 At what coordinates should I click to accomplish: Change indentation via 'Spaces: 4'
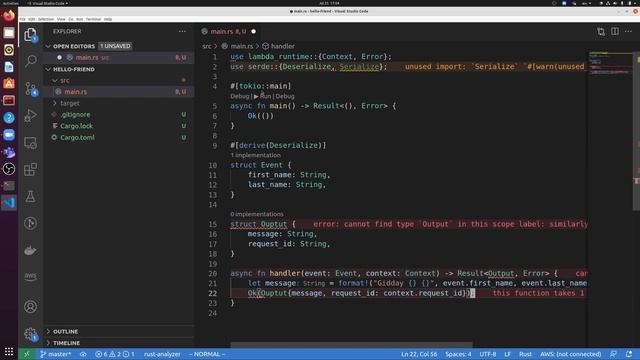(x=458, y=354)
